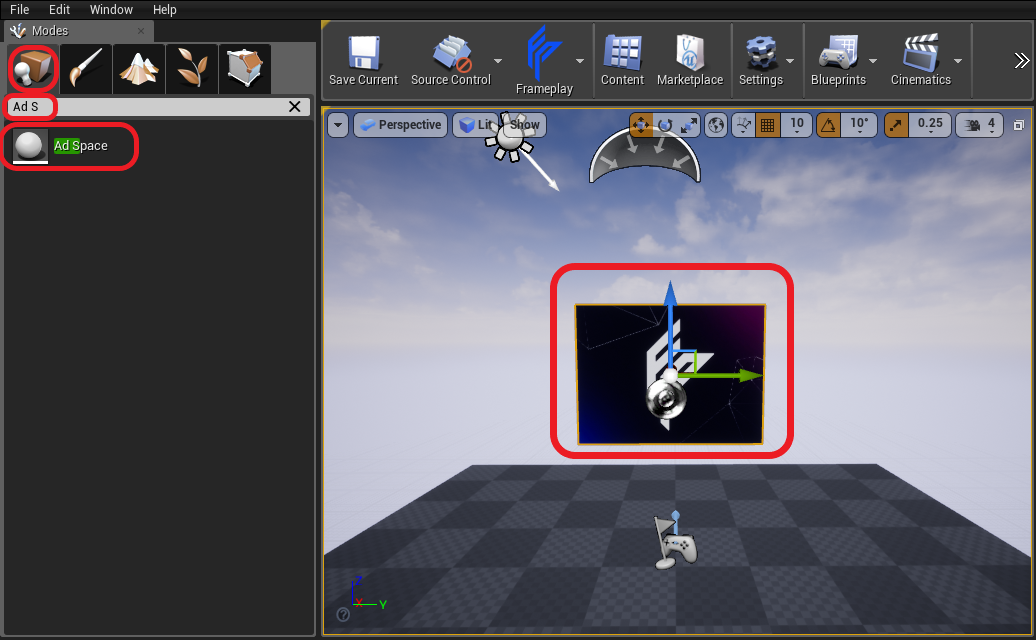
Task: Open viewport options dropdown arrow
Action: [x=338, y=125]
